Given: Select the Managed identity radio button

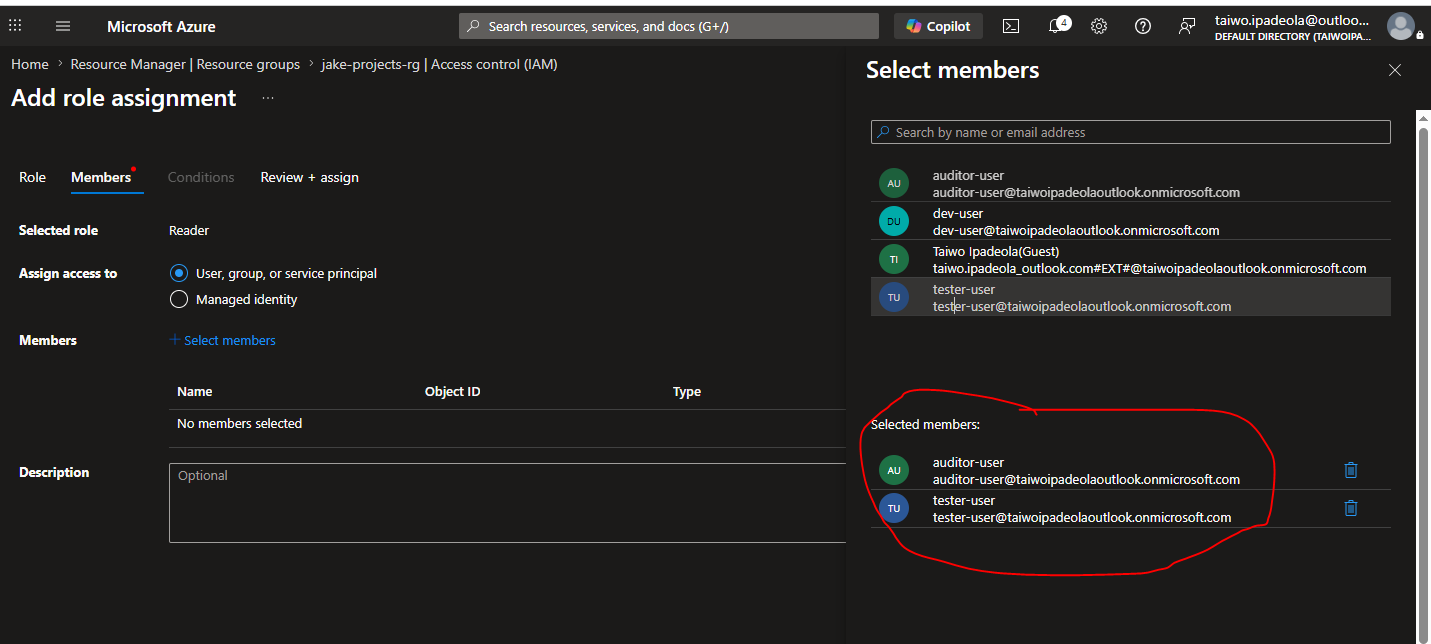Looking at the screenshot, I should (x=179, y=299).
